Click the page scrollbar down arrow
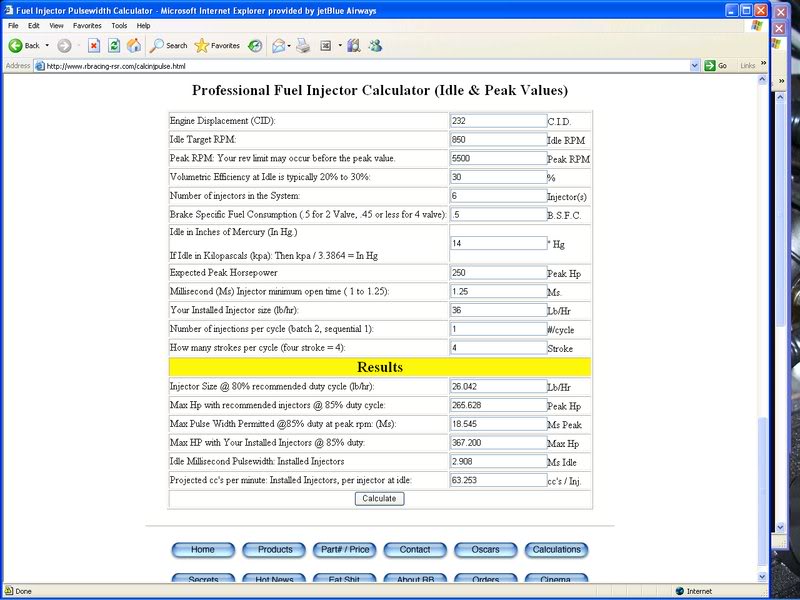 tap(762, 577)
